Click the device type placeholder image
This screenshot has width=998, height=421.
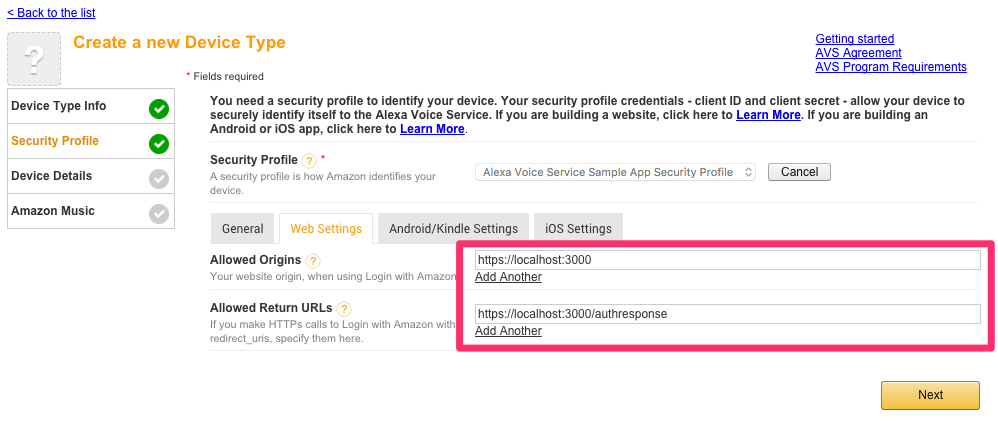(34, 59)
